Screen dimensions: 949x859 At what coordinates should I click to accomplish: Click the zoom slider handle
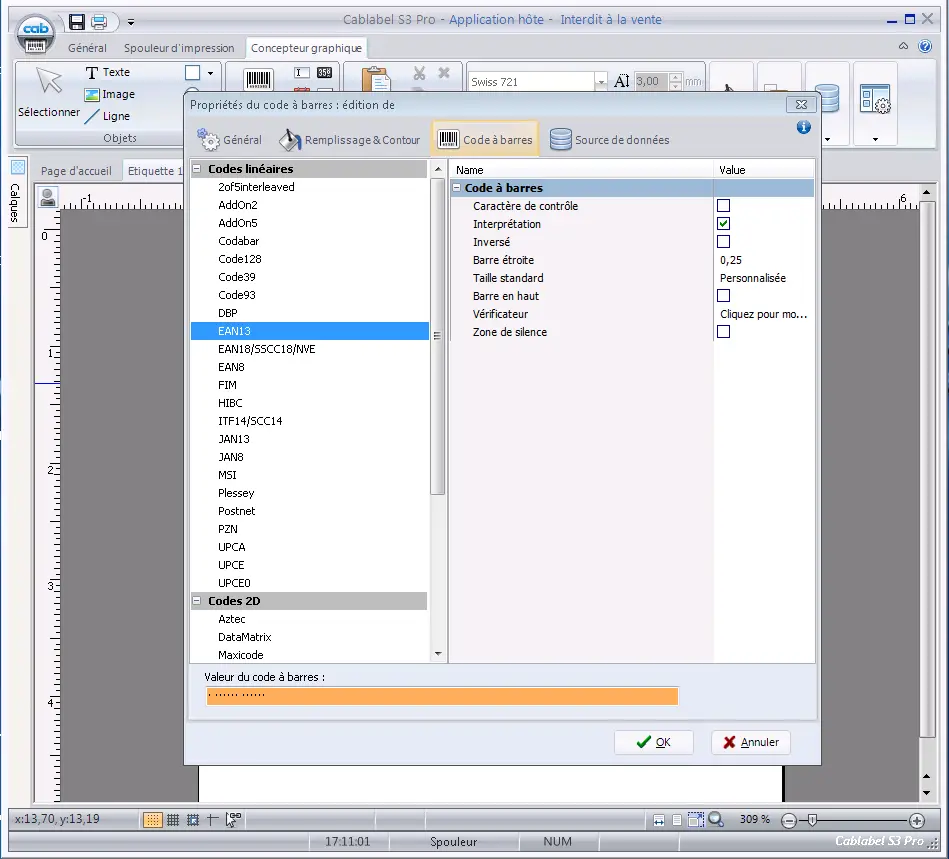(x=812, y=820)
